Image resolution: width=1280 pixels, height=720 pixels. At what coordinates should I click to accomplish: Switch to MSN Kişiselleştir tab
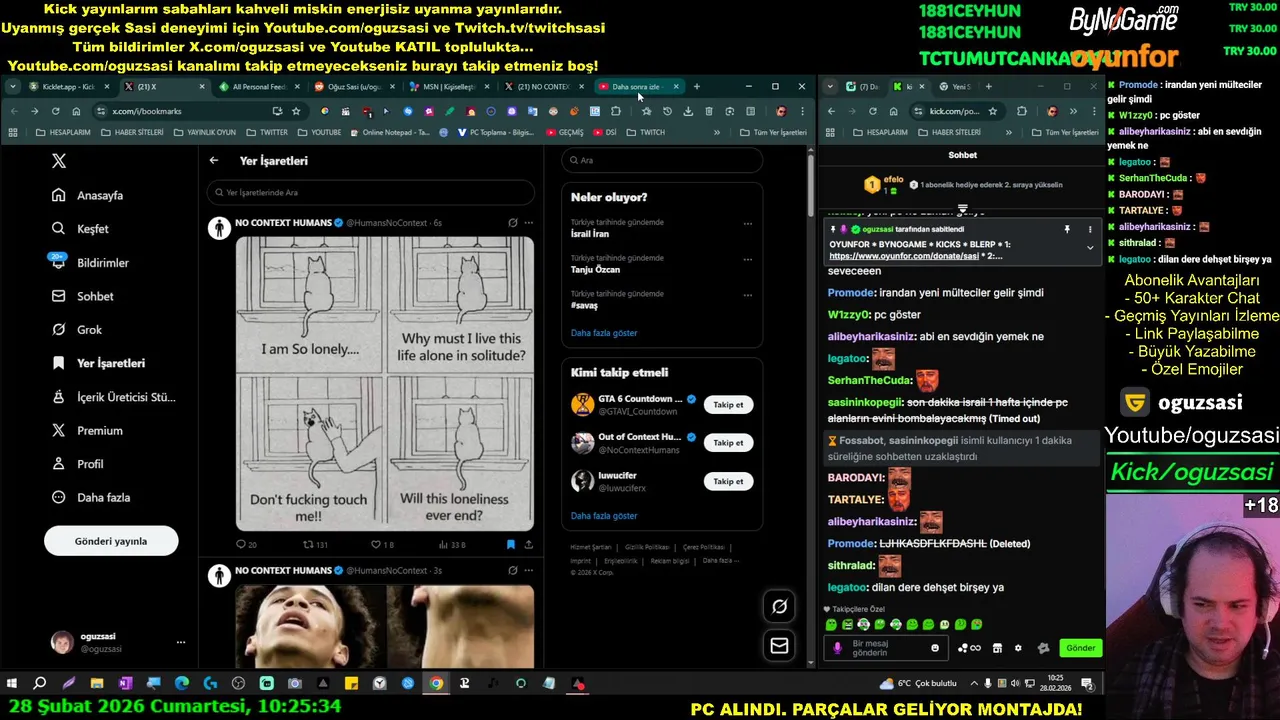click(x=447, y=87)
